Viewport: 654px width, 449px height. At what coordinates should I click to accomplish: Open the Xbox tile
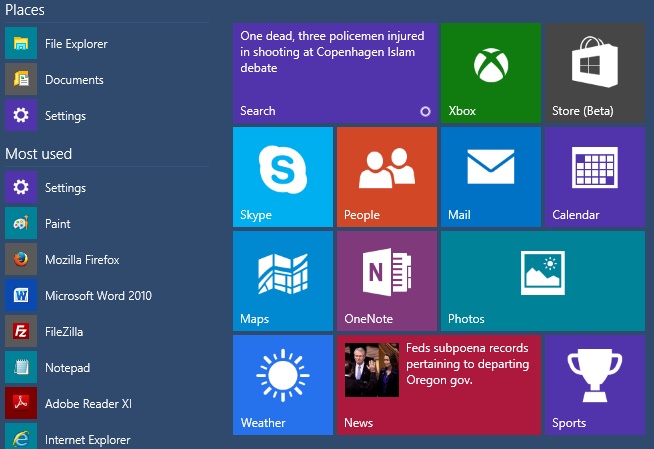pyautogui.click(x=491, y=73)
